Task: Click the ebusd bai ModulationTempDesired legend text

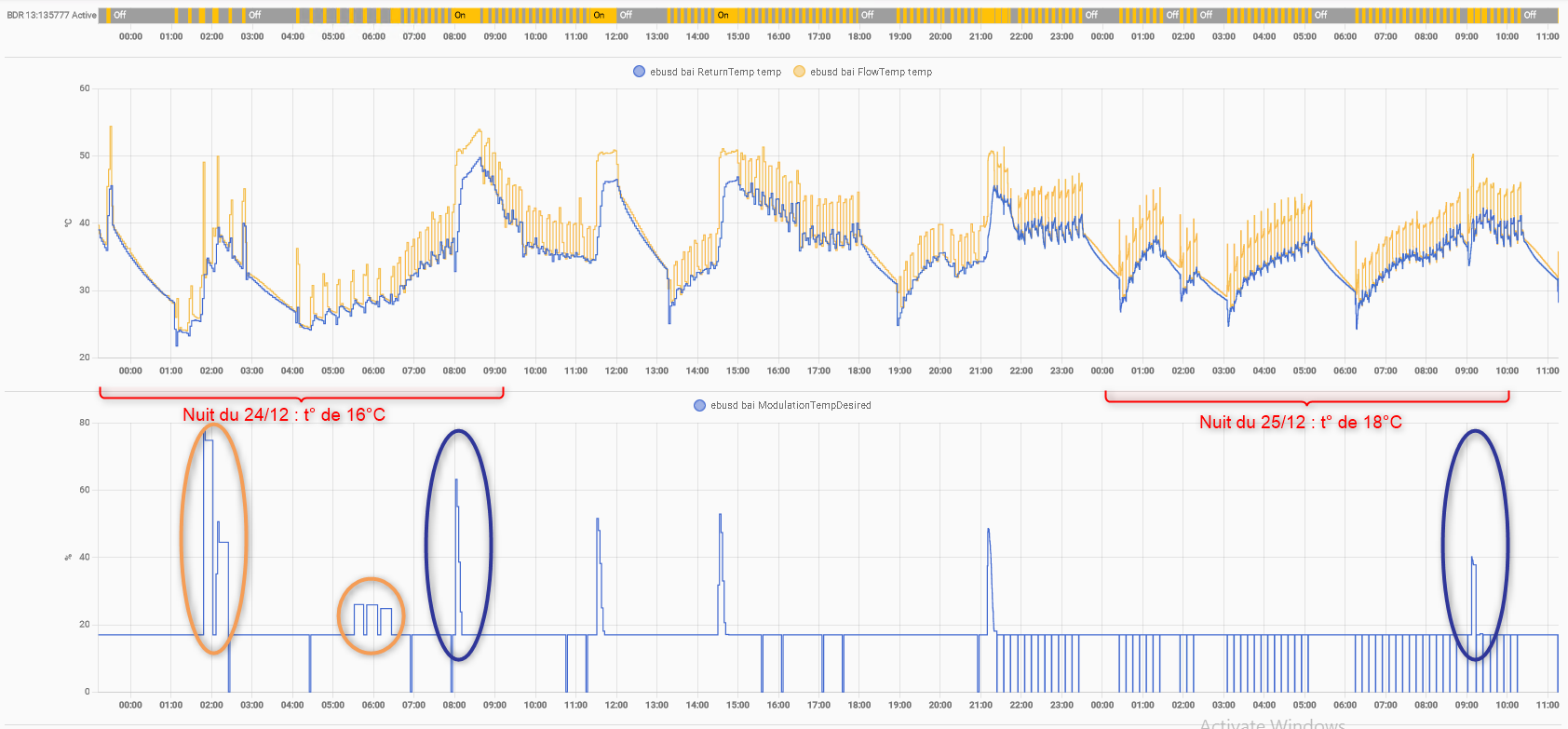Action: tap(791, 405)
